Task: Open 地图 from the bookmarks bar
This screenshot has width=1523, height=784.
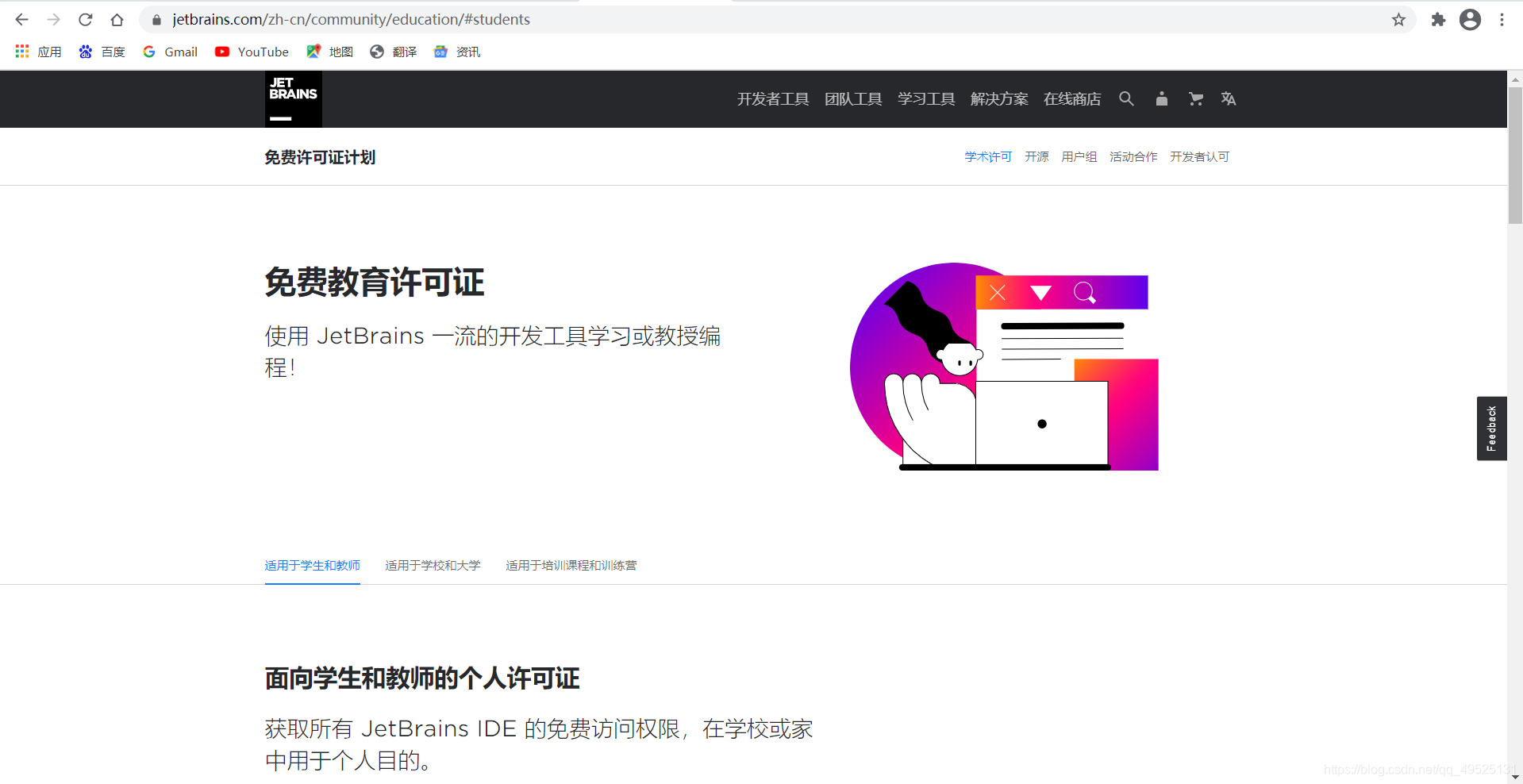Action: [329, 52]
